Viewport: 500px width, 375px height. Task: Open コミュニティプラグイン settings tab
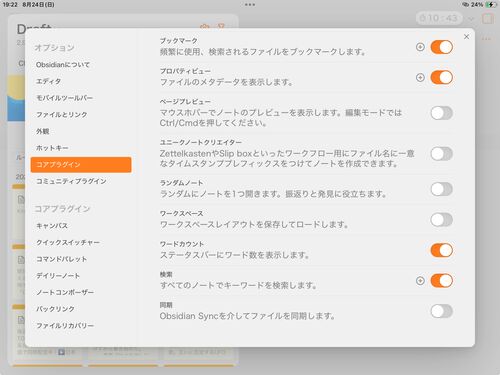tap(81, 181)
